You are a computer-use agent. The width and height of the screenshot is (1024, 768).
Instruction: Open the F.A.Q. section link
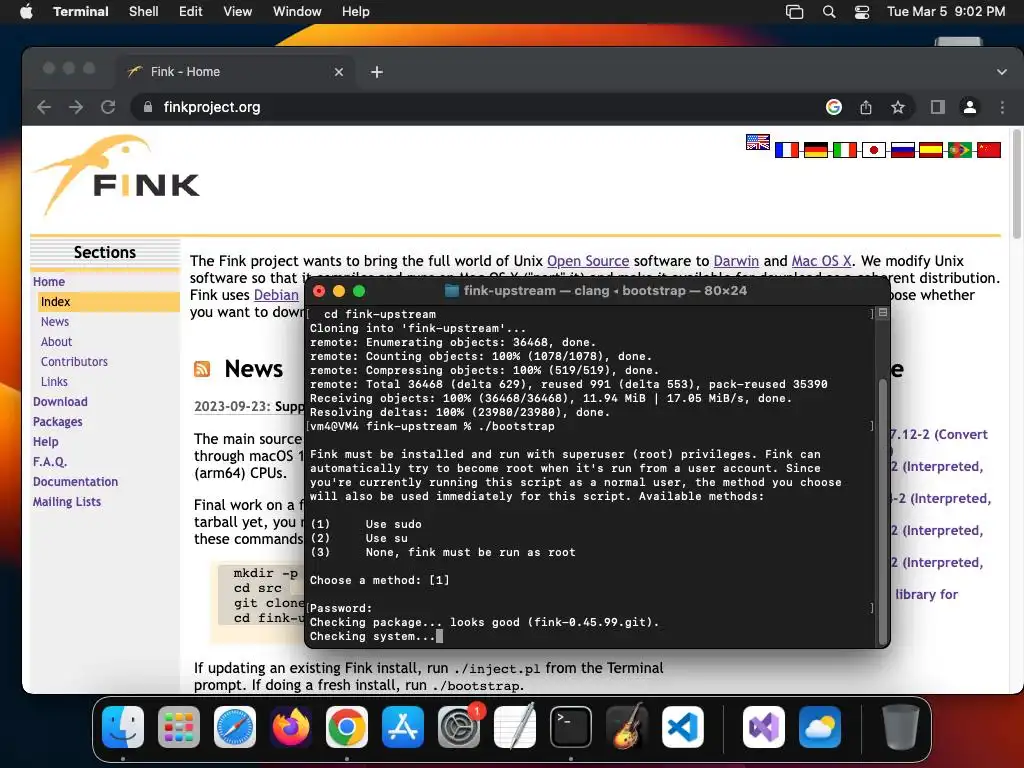(50, 462)
